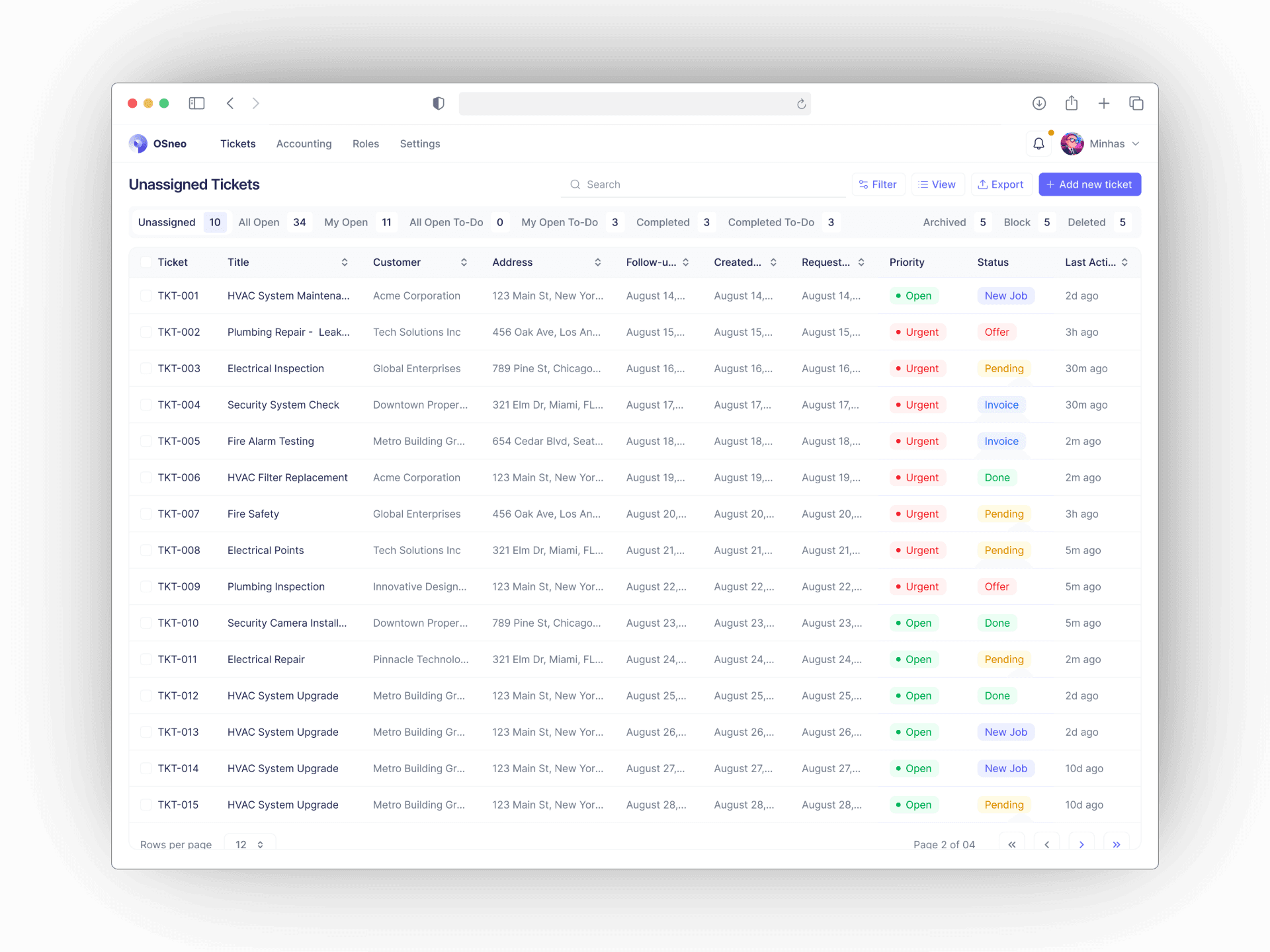Sort by Customer column arrows
This screenshot has height=952, width=1270.
pos(464,262)
